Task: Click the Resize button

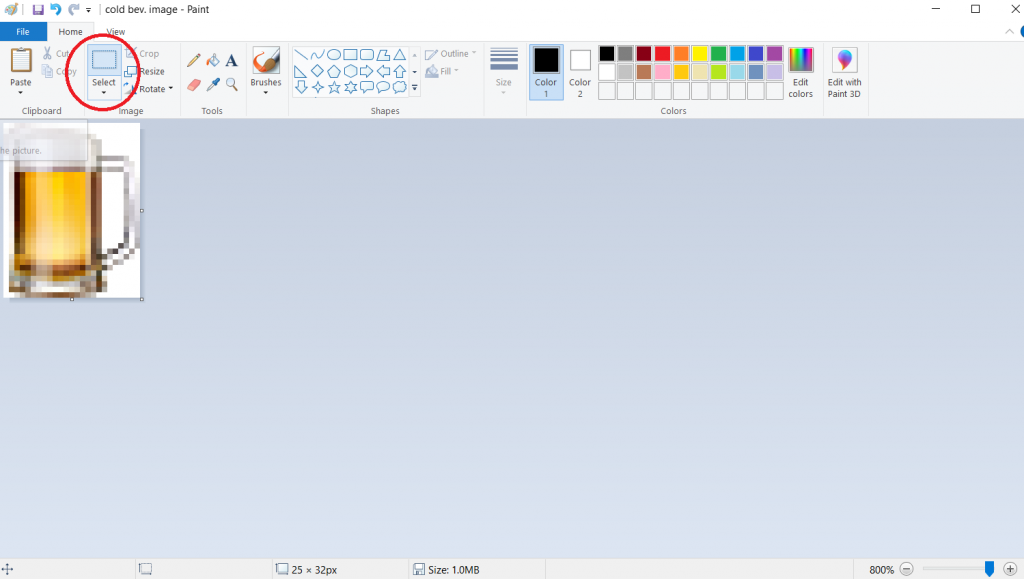Action: pos(145,71)
